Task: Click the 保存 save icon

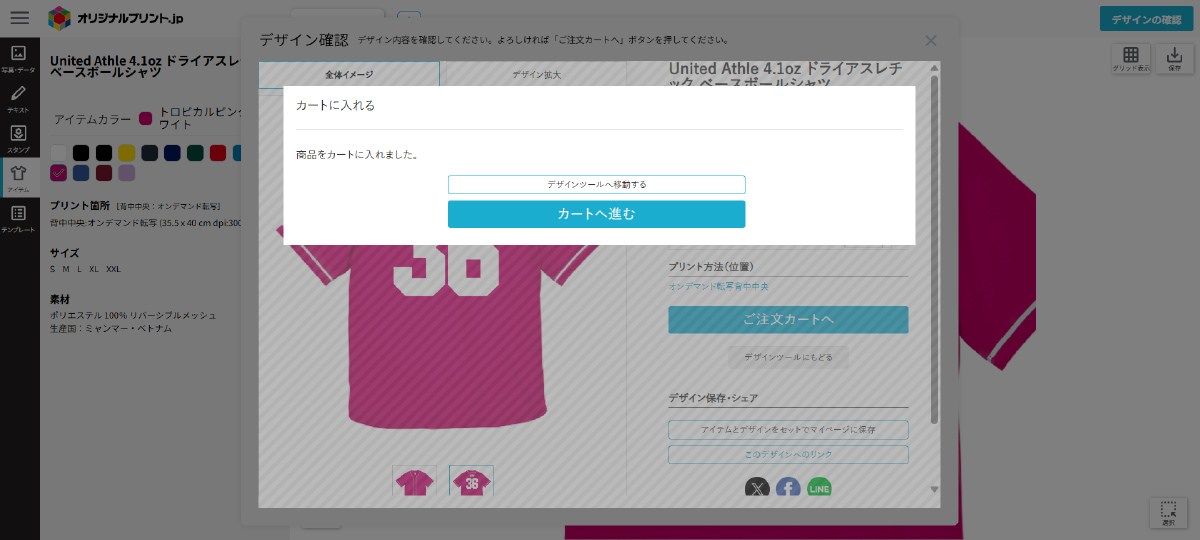Action: coord(1174,59)
